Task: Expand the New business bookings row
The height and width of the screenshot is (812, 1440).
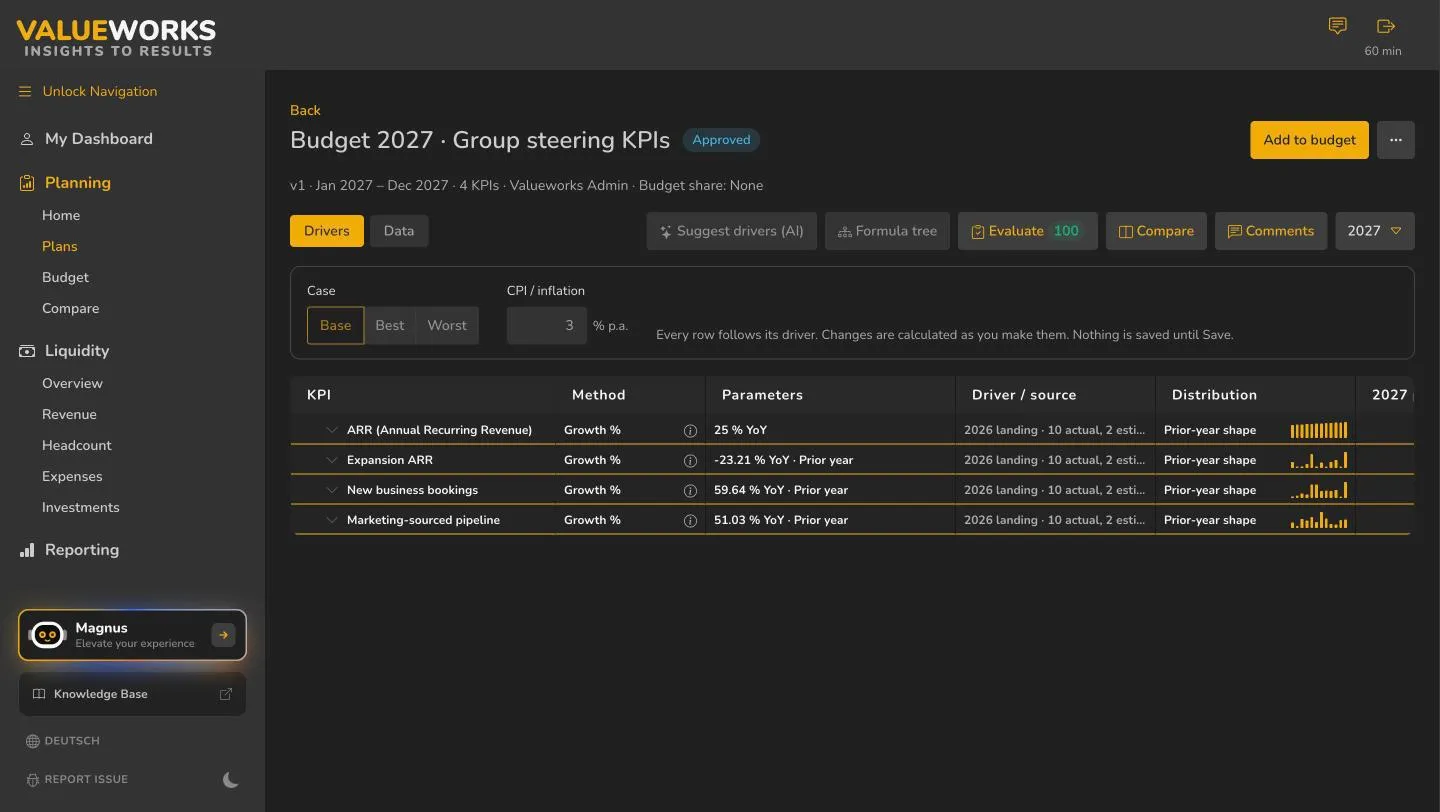Action: tap(331, 490)
